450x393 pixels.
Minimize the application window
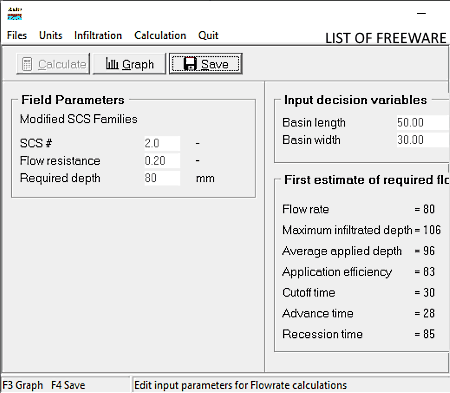tap(421, 14)
